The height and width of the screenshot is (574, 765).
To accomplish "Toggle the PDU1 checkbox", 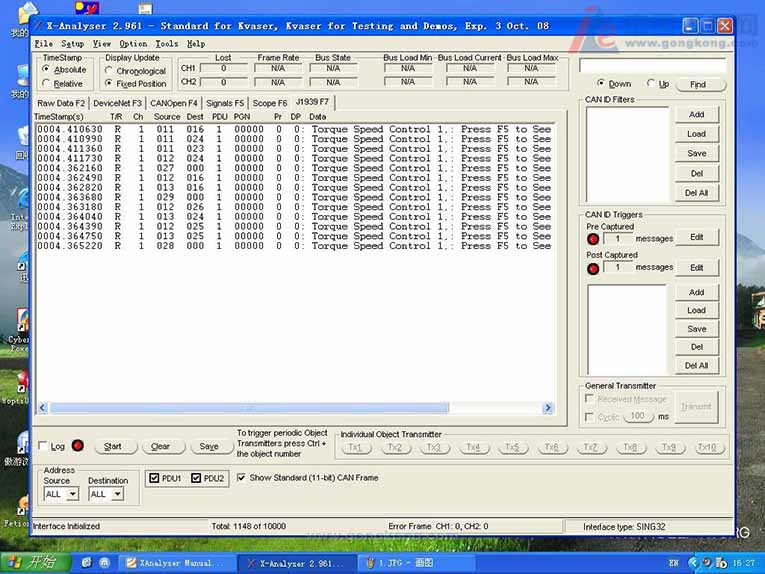I will (154, 478).
